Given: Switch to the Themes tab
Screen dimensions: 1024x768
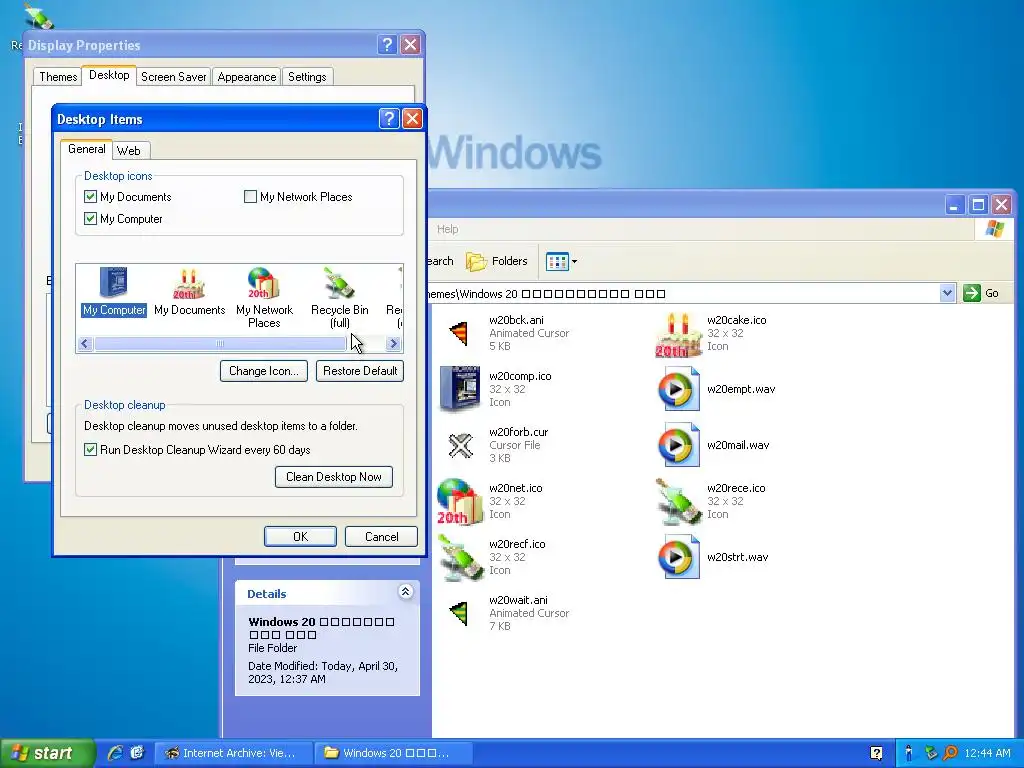Looking at the screenshot, I should tap(57, 76).
